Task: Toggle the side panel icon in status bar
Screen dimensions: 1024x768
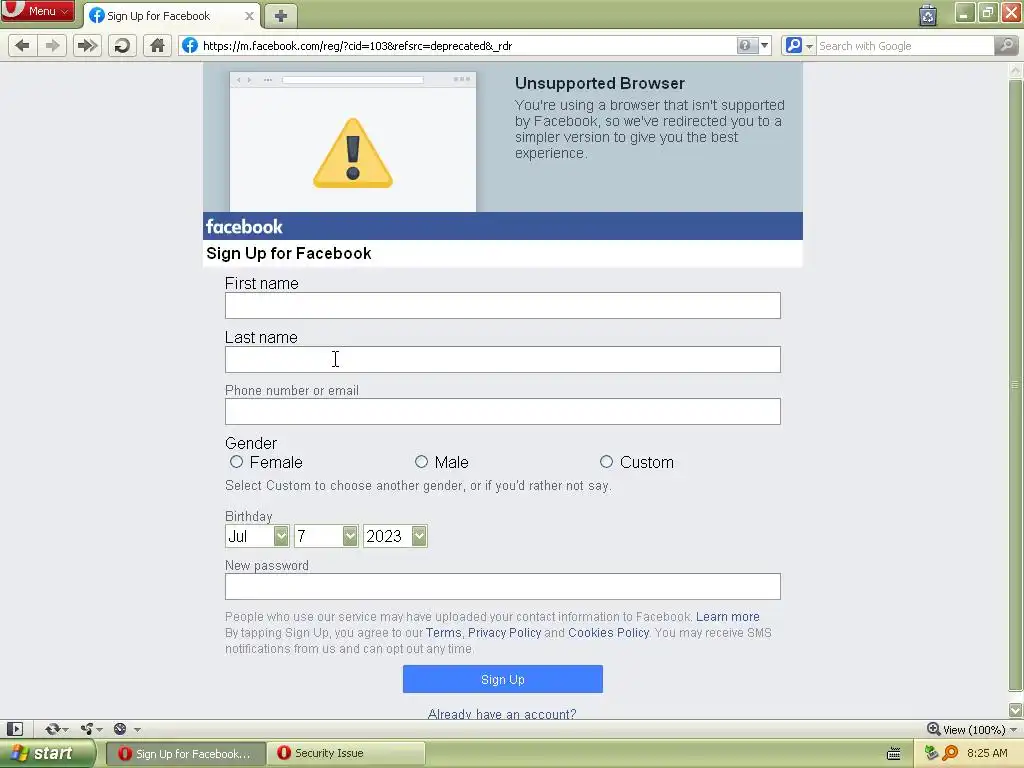Action: (x=15, y=729)
